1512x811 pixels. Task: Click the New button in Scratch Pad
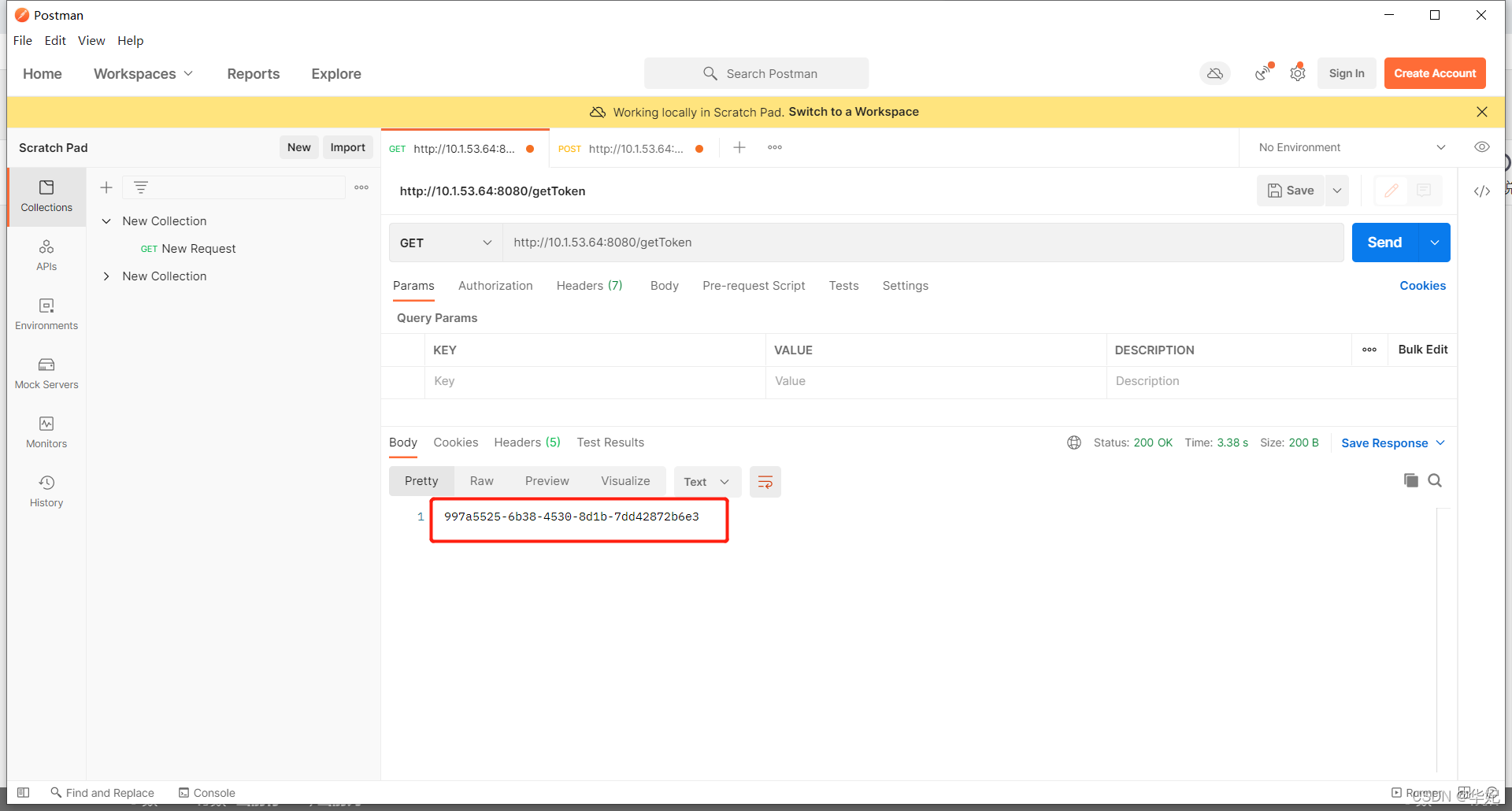pyautogui.click(x=298, y=147)
